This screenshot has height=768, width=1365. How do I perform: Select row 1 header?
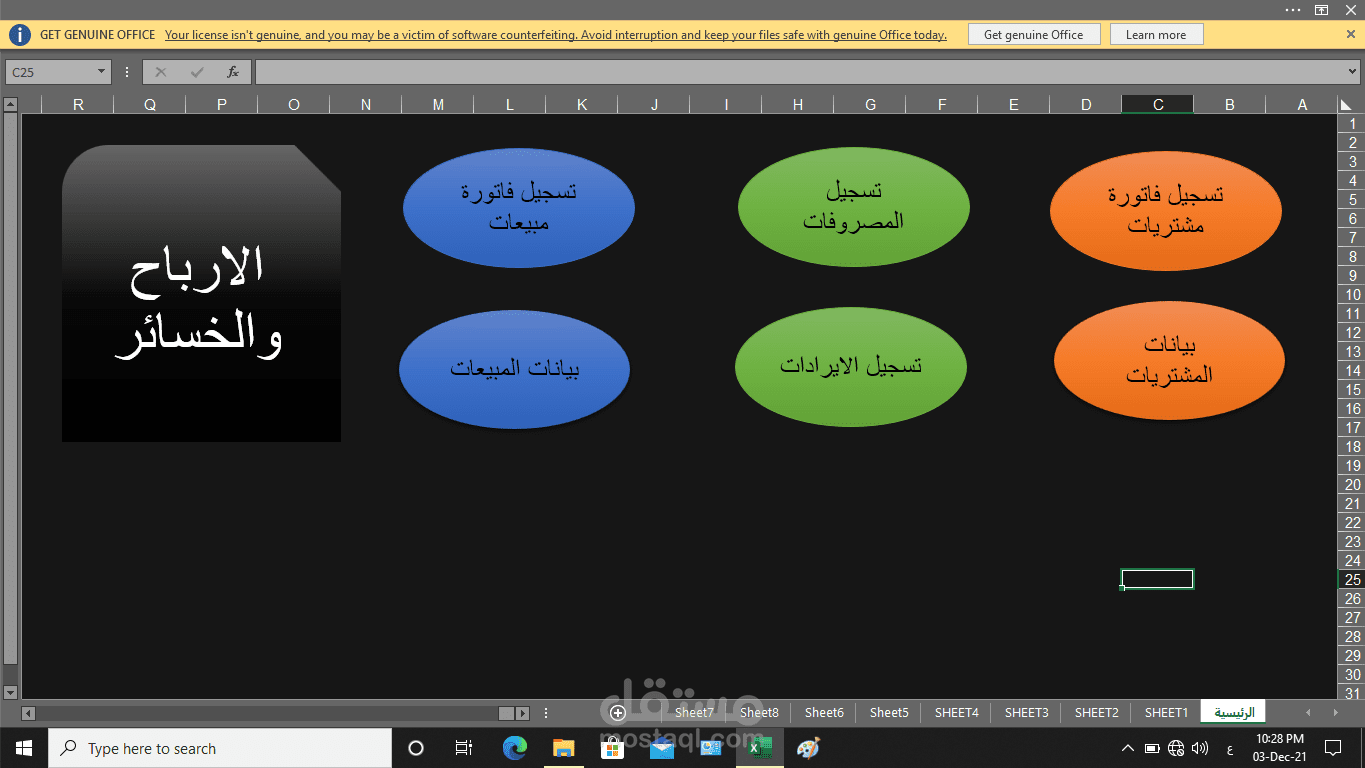pyautogui.click(x=1353, y=124)
